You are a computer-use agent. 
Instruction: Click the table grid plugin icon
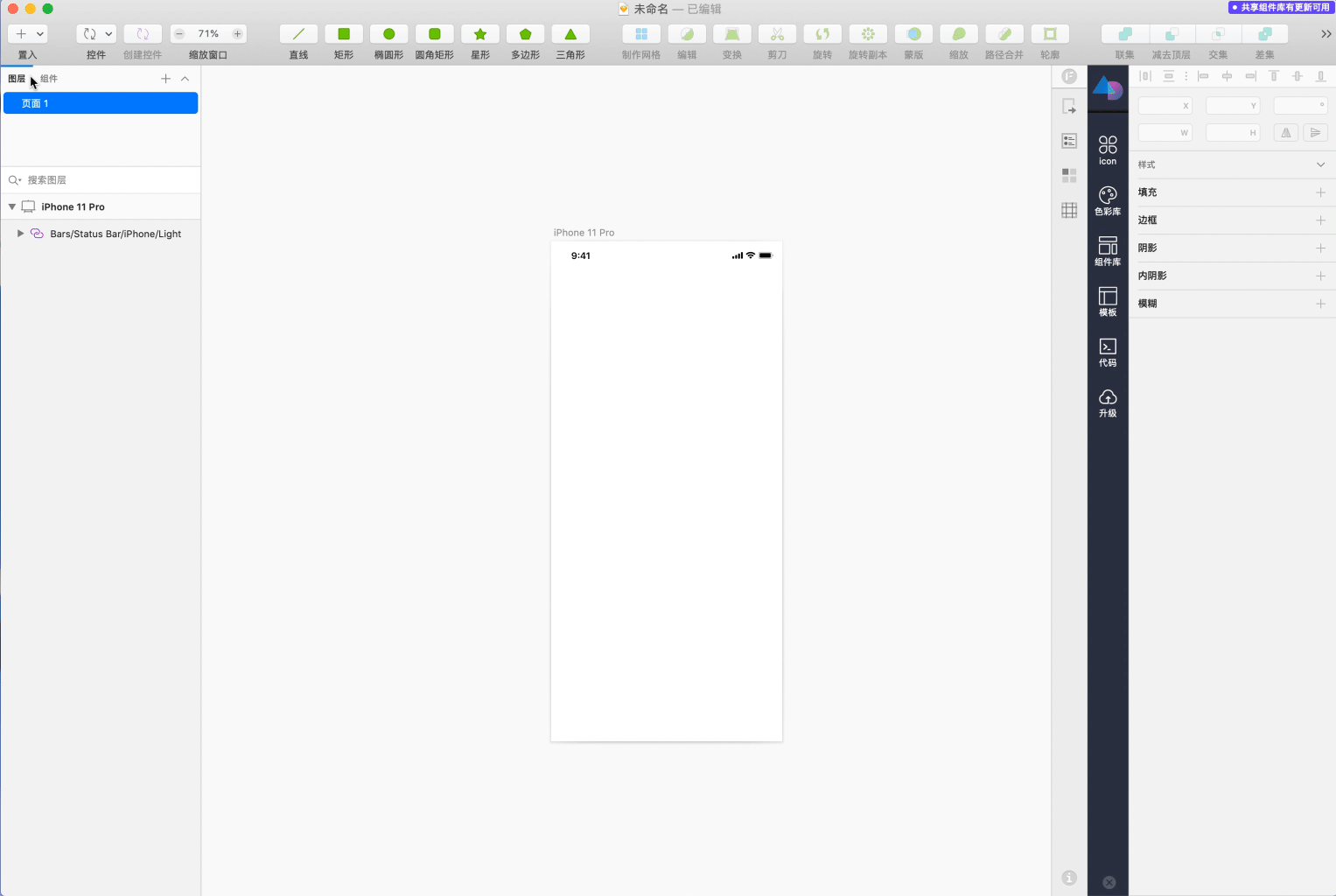click(1069, 210)
